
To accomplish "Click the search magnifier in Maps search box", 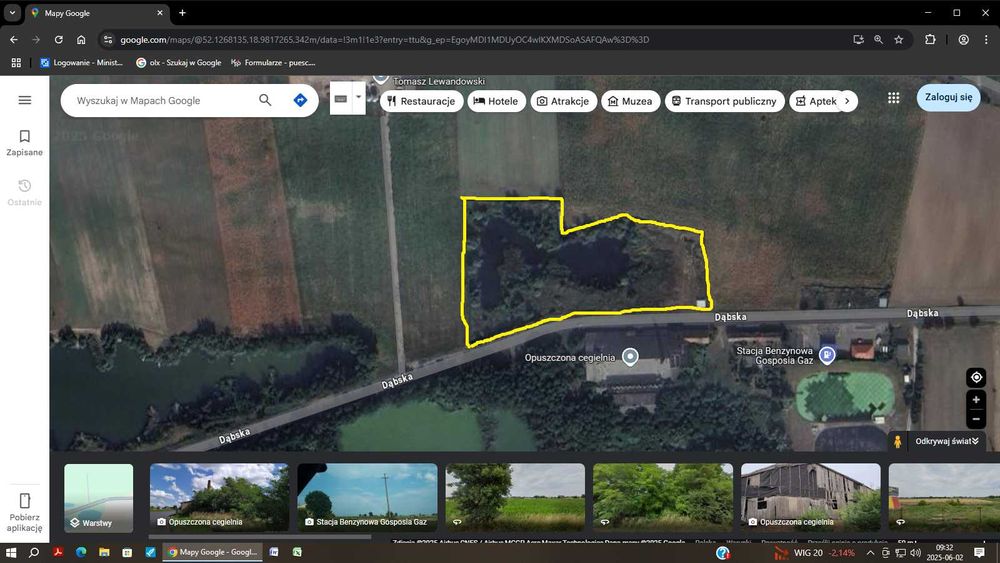I will click(265, 100).
